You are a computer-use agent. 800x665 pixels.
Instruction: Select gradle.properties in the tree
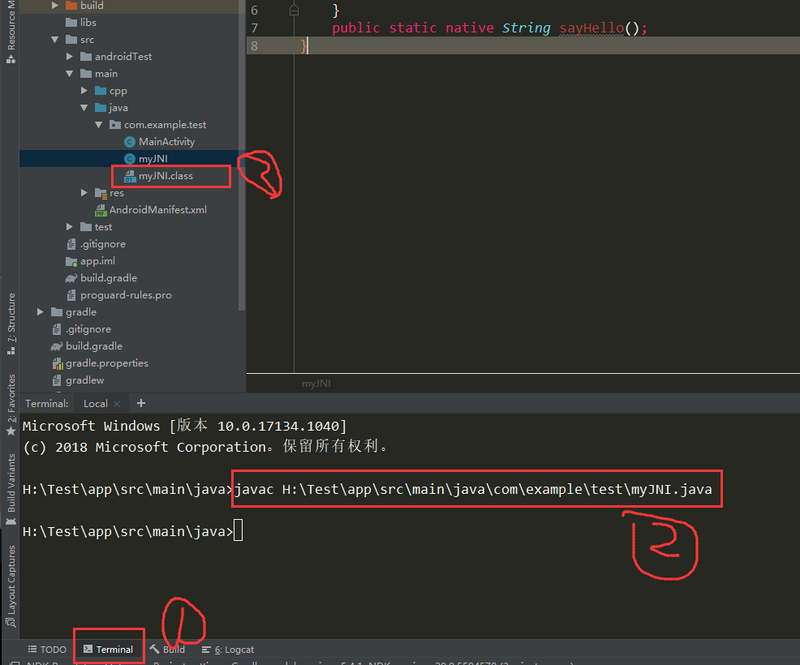coord(107,363)
